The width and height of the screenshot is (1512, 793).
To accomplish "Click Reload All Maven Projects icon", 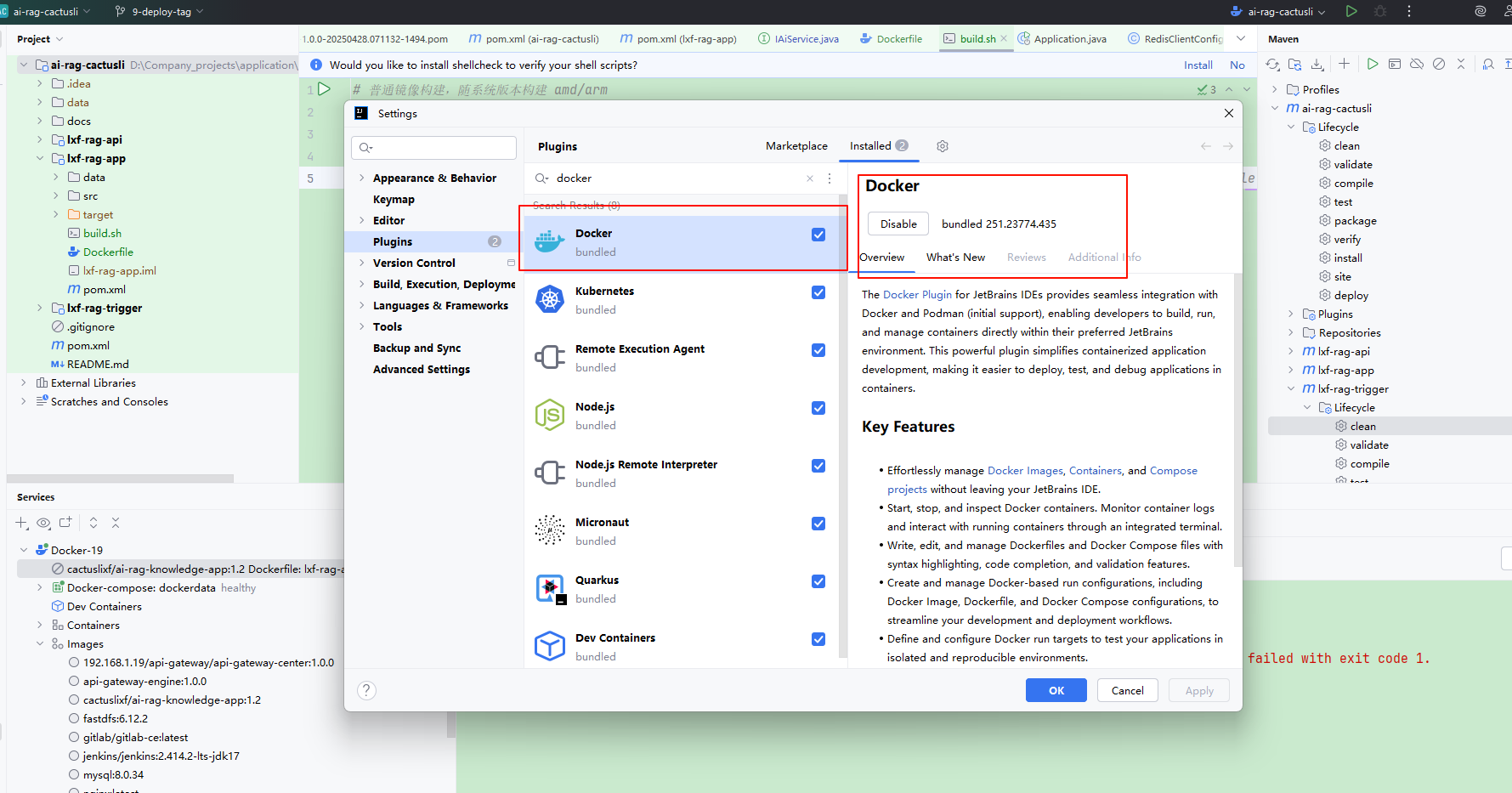I will coord(1272,65).
